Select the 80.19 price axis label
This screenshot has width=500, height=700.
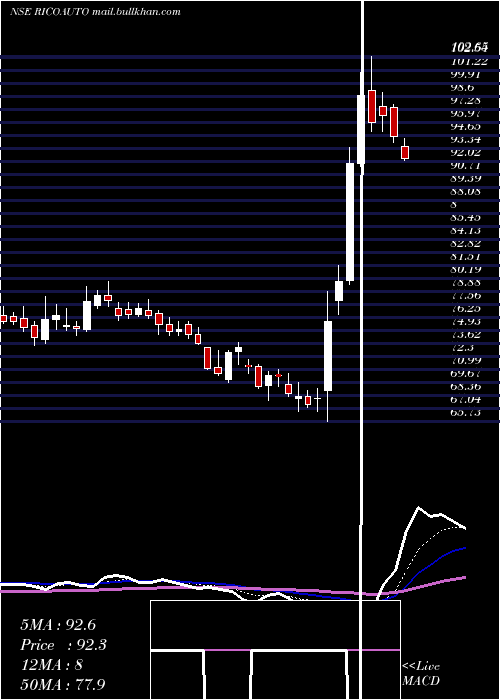467,269
